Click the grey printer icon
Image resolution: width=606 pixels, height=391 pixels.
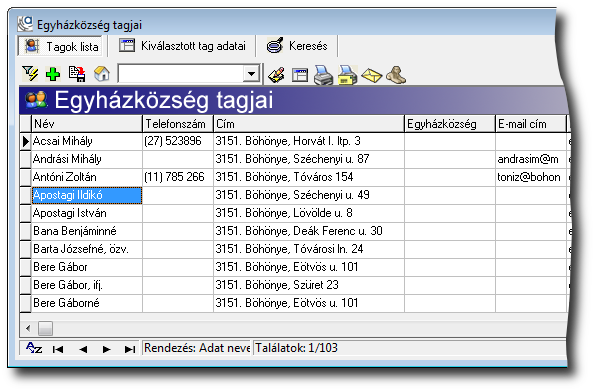tap(323, 75)
